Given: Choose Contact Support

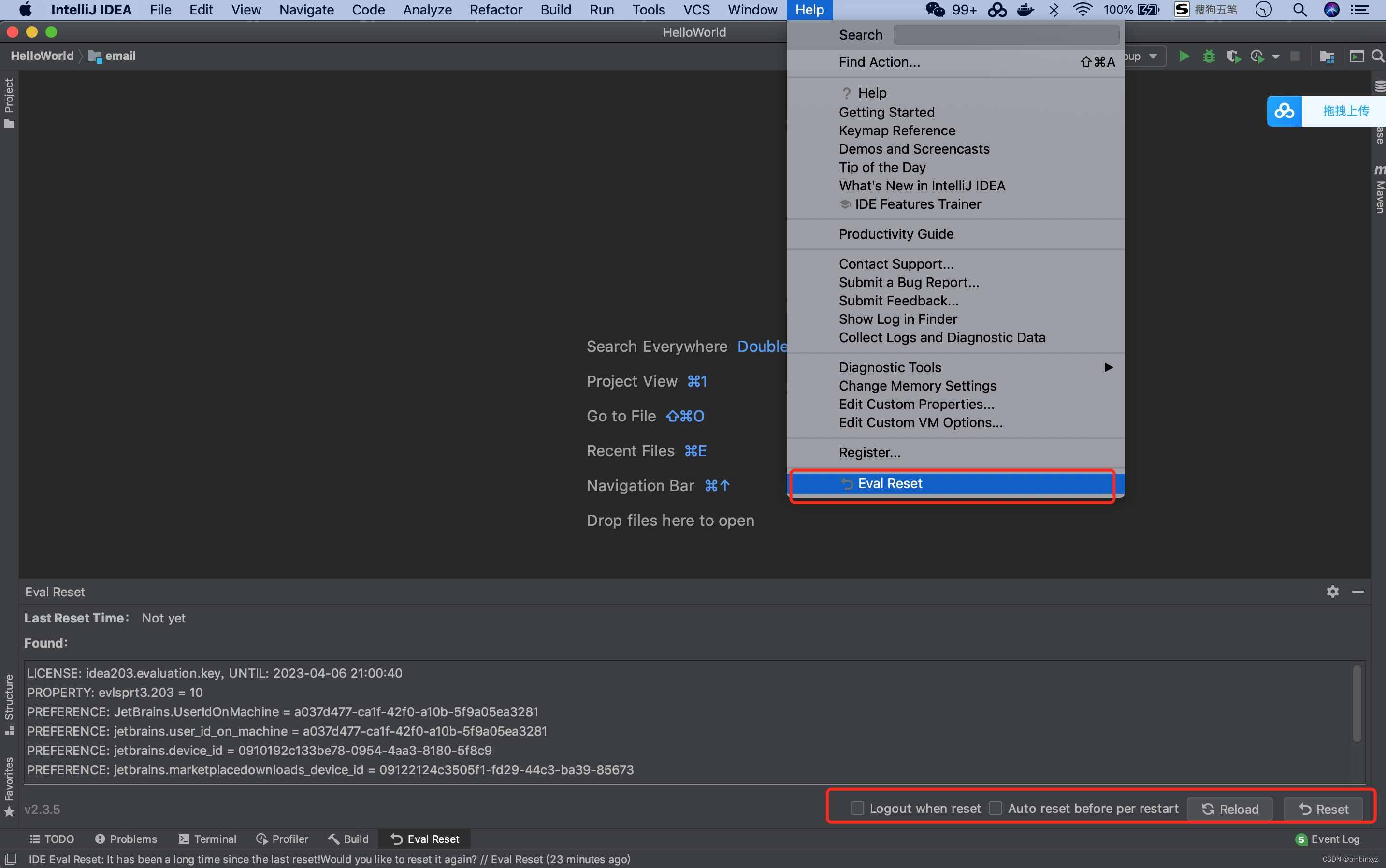Looking at the screenshot, I should [955, 263].
